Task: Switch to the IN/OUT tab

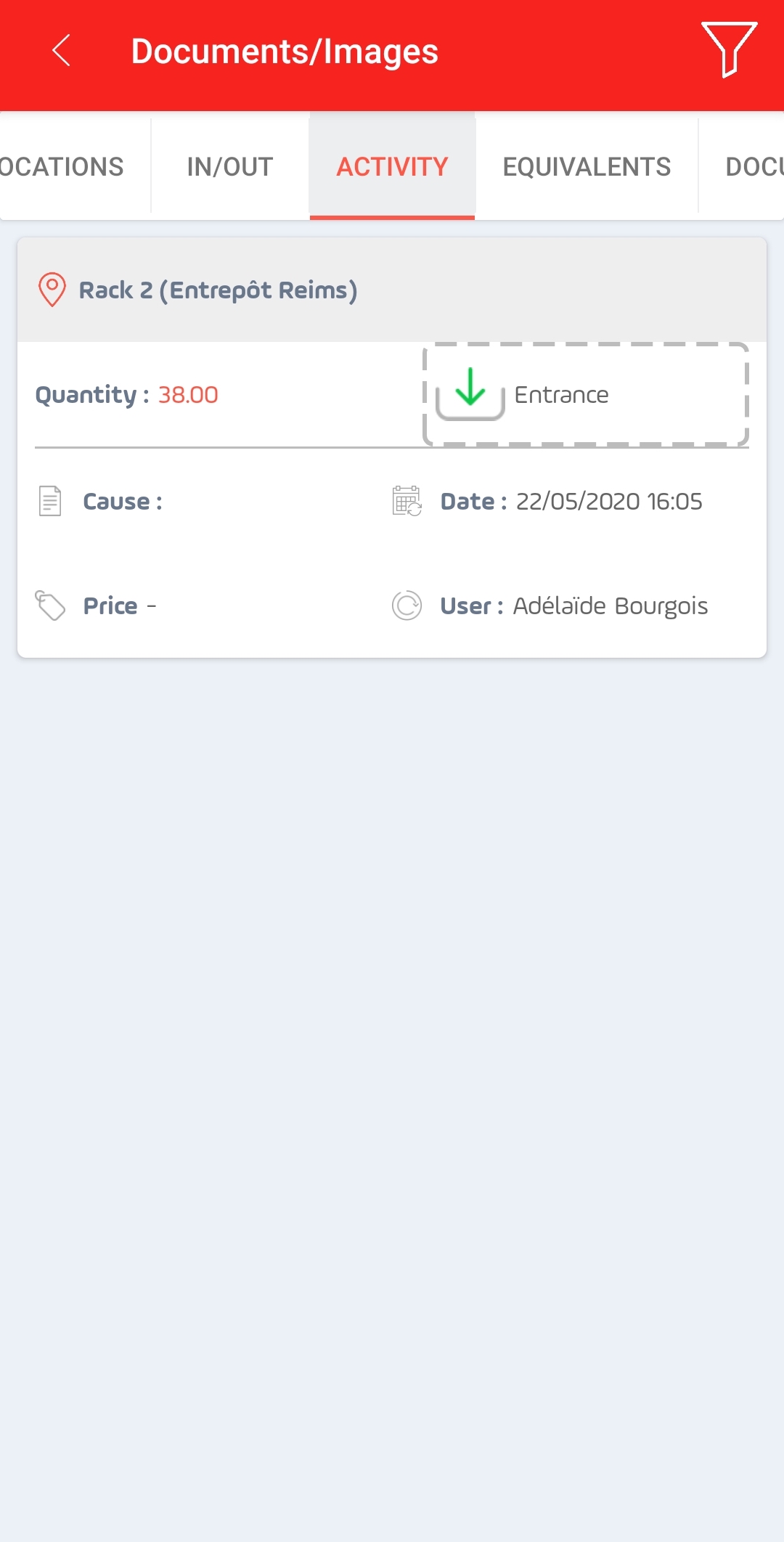Action: pos(230,166)
